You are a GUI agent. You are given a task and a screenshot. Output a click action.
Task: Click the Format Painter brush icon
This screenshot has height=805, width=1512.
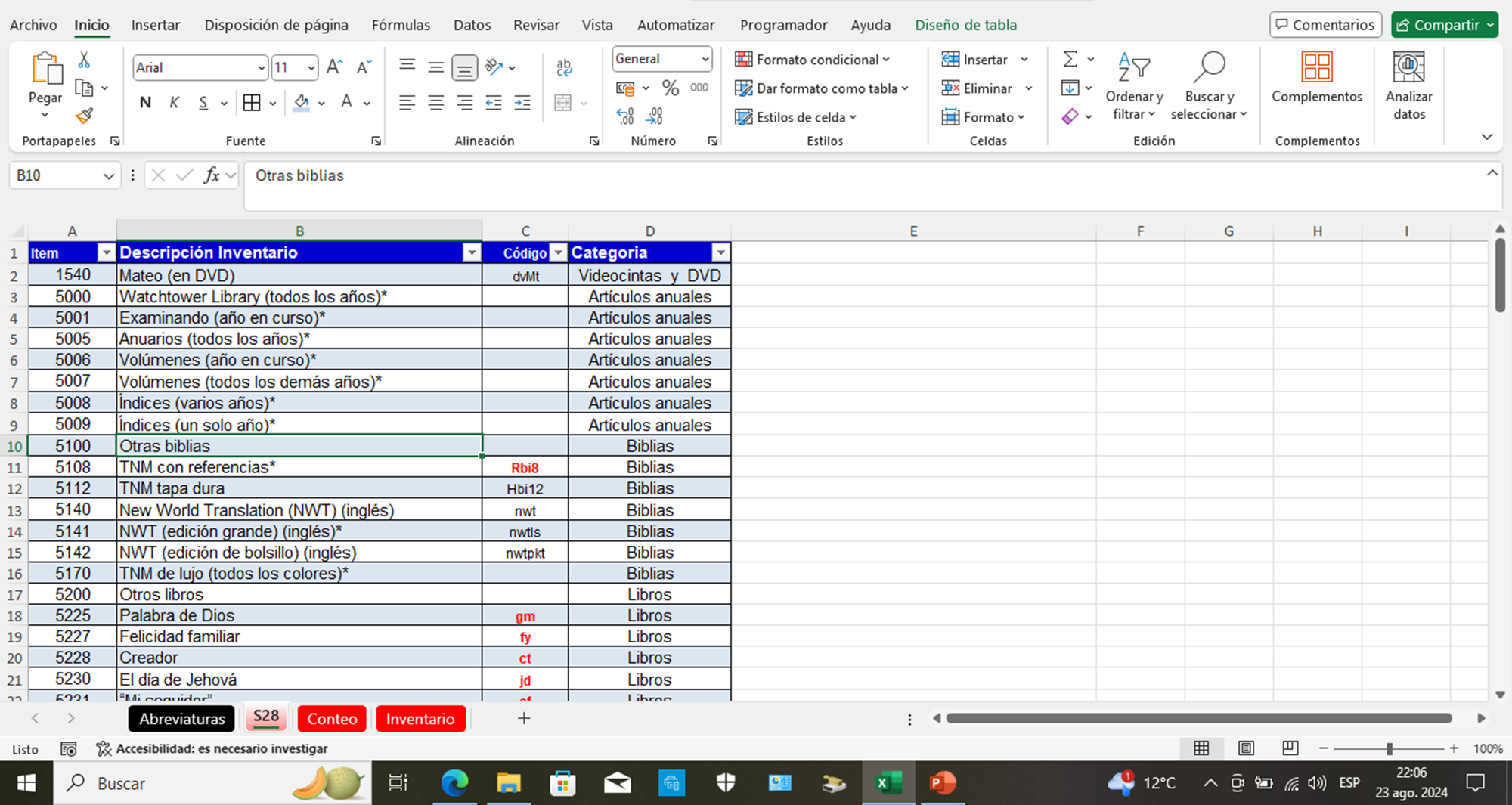coord(84,116)
